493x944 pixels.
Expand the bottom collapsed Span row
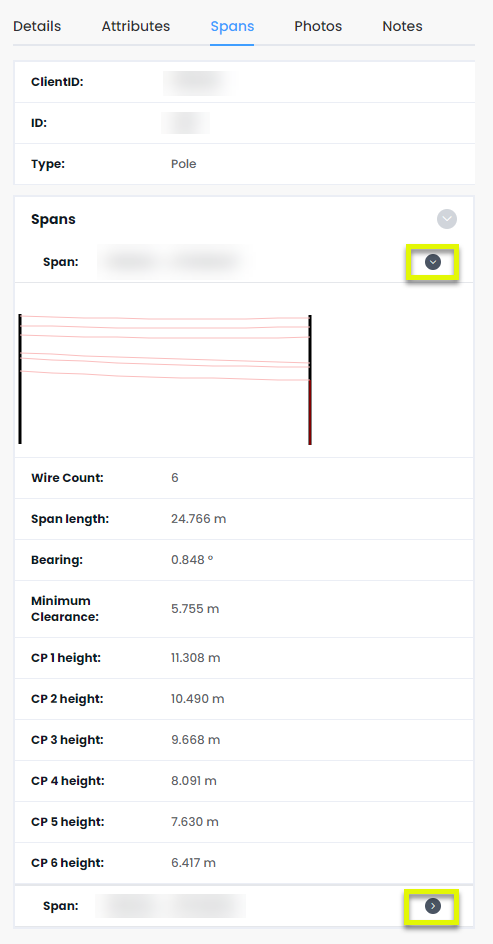[x=433, y=906]
